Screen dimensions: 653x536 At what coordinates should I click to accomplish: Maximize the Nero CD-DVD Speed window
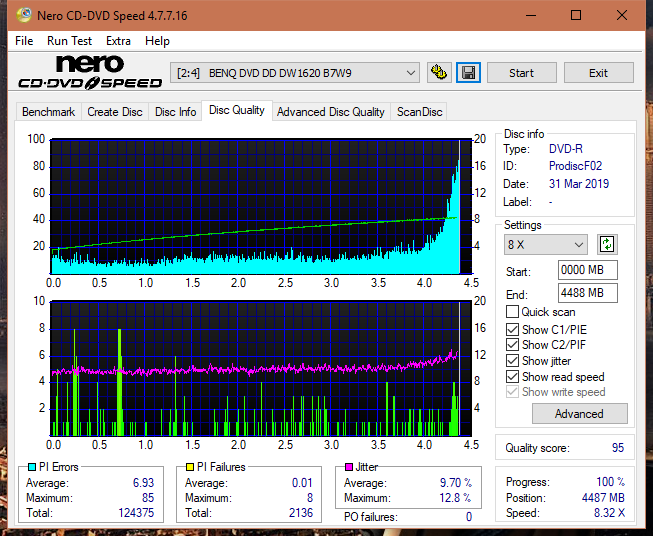tap(576, 15)
